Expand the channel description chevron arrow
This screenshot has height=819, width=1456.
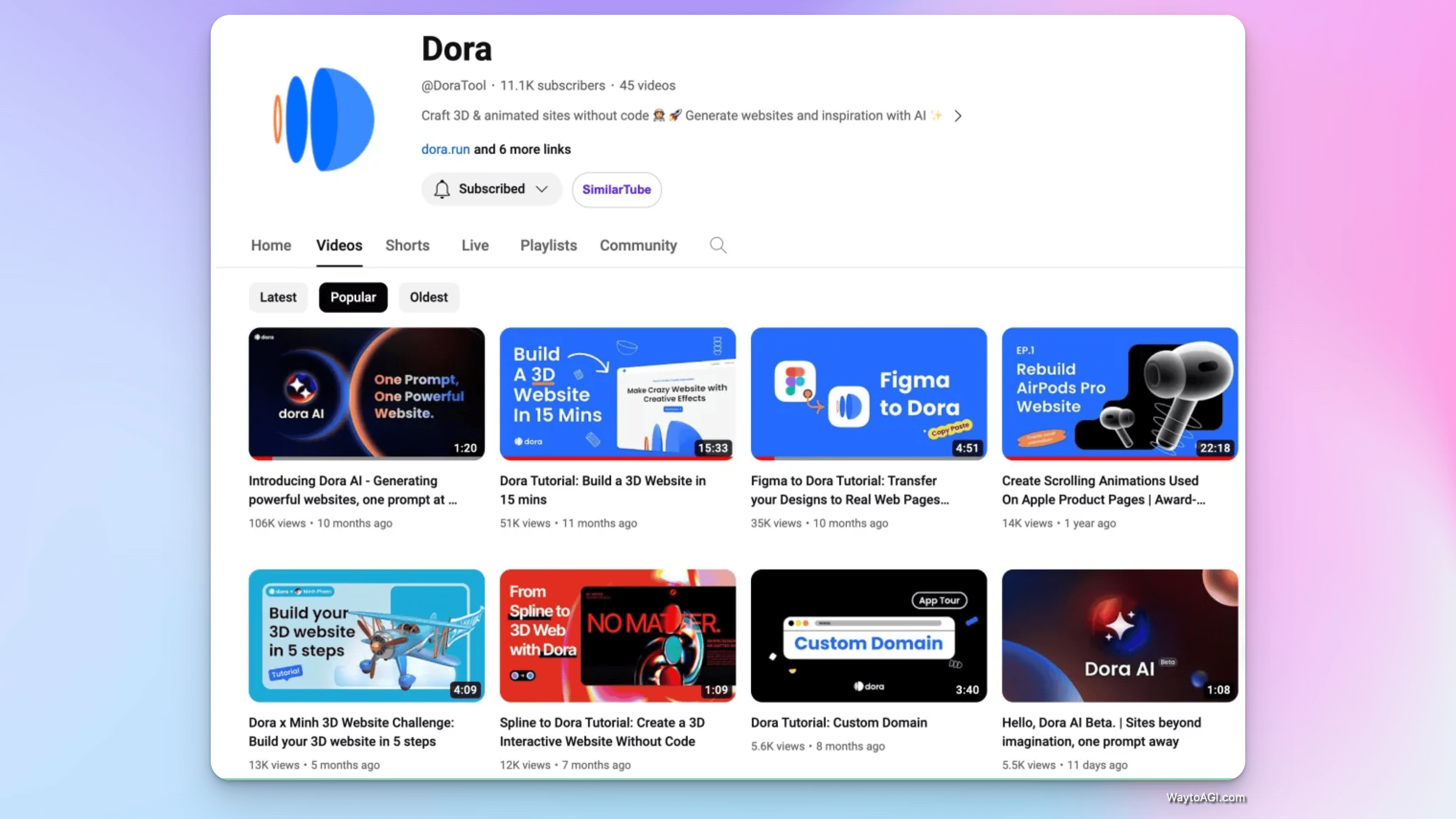click(957, 116)
